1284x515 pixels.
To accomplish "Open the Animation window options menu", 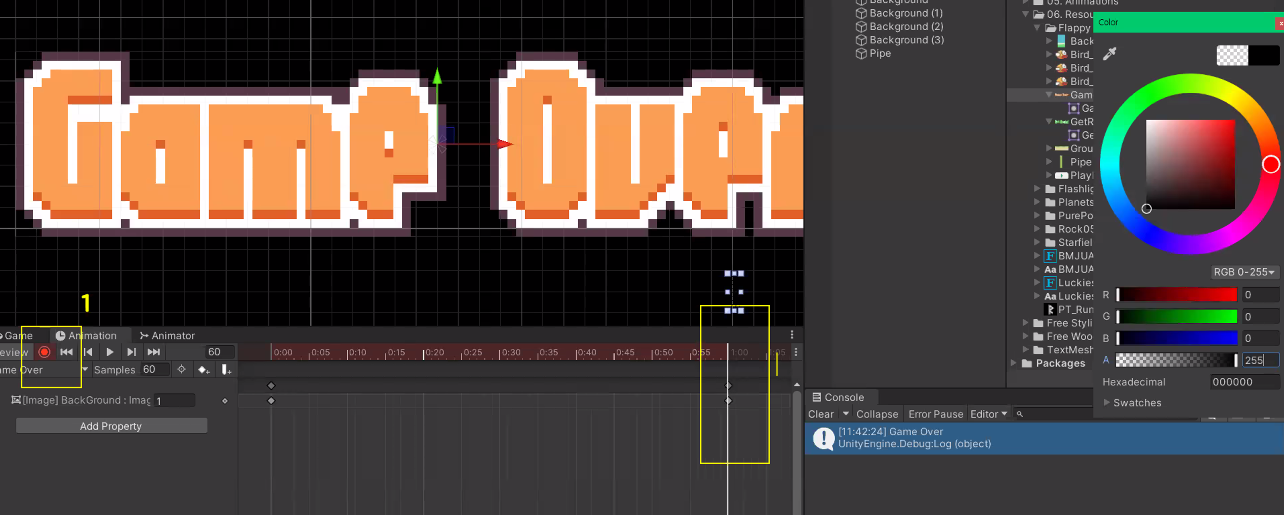I will pyautogui.click(x=792, y=335).
